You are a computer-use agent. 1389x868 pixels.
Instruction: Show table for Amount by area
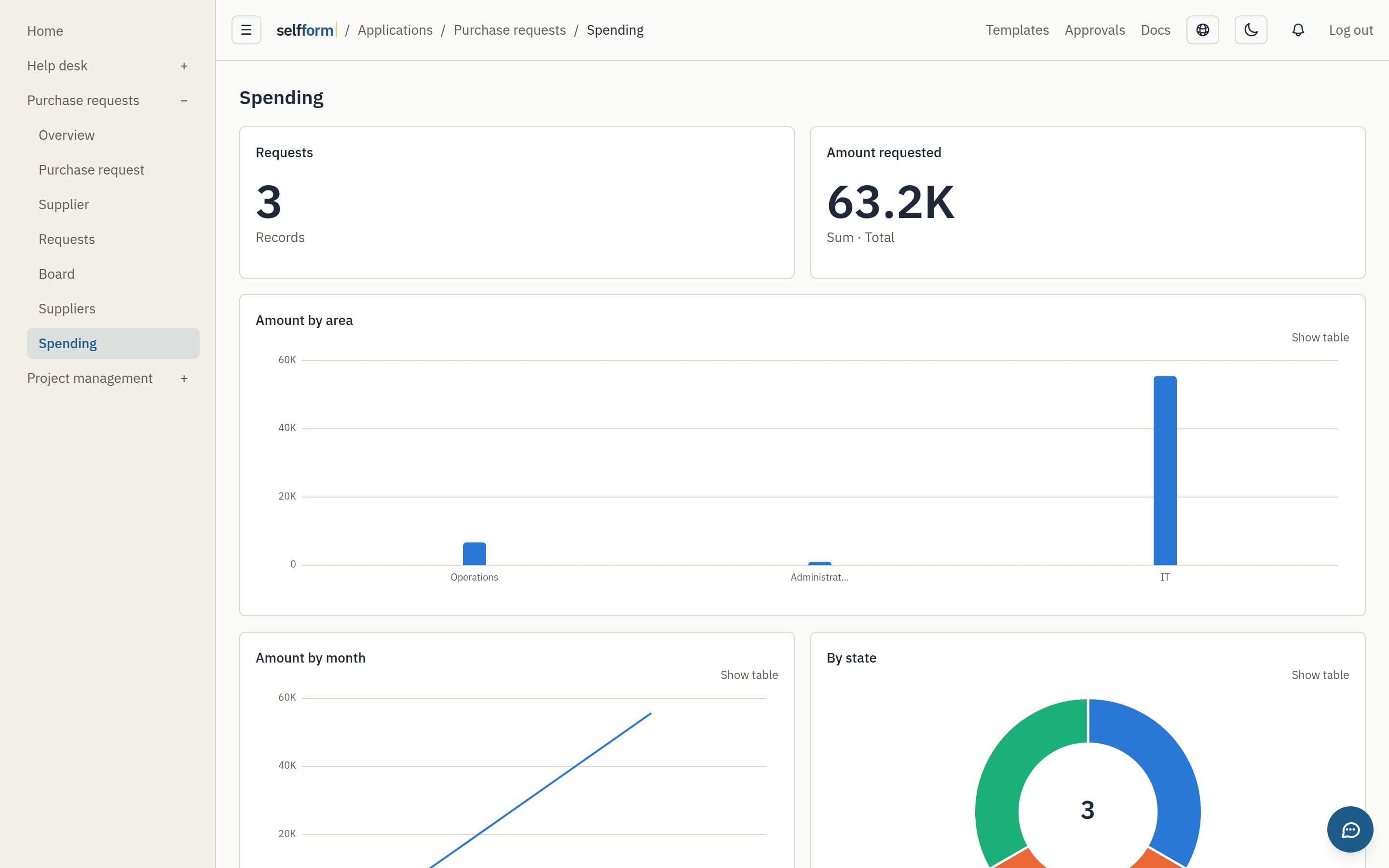coord(1320,338)
